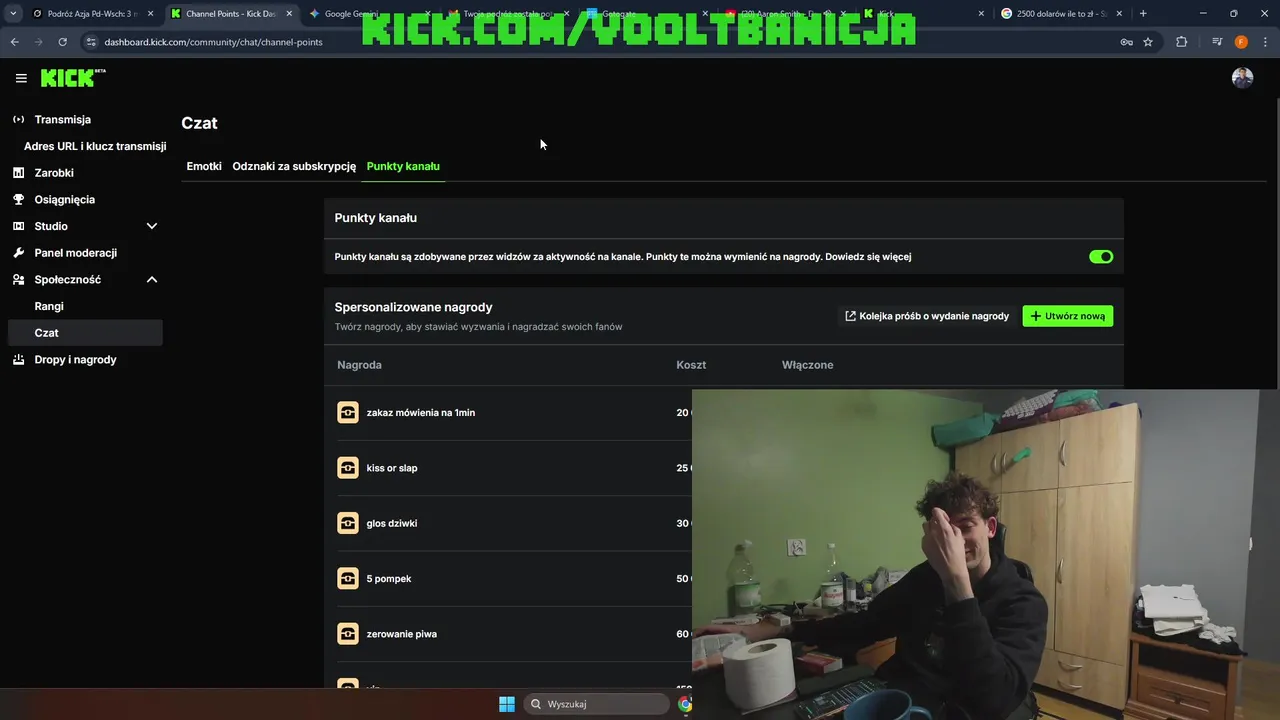Open Rangi under Społeczność
The height and width of the screenshot is (720, 1280).
coord(49,306)
